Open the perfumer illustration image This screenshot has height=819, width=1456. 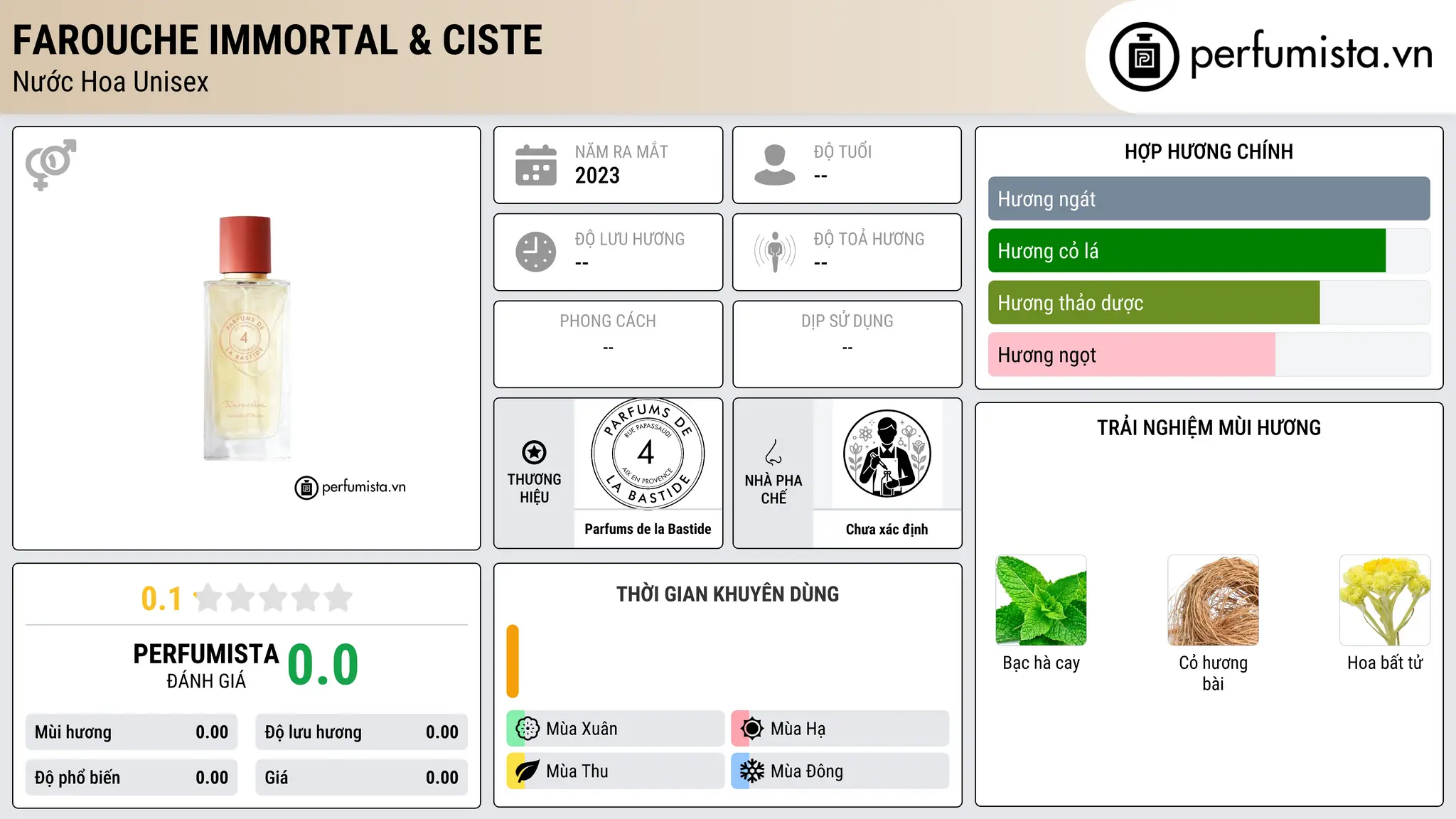tap(887, 454)
